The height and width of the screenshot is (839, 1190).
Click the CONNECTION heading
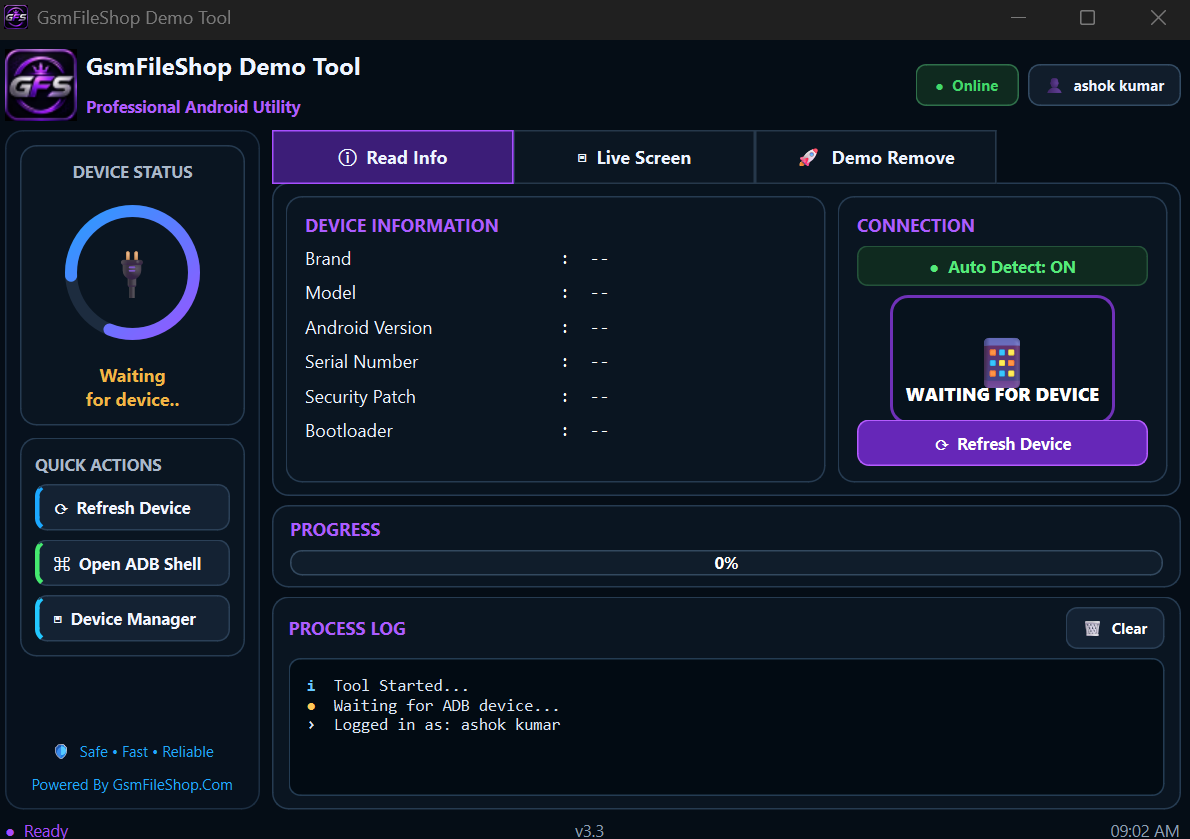tap(915, 225)
